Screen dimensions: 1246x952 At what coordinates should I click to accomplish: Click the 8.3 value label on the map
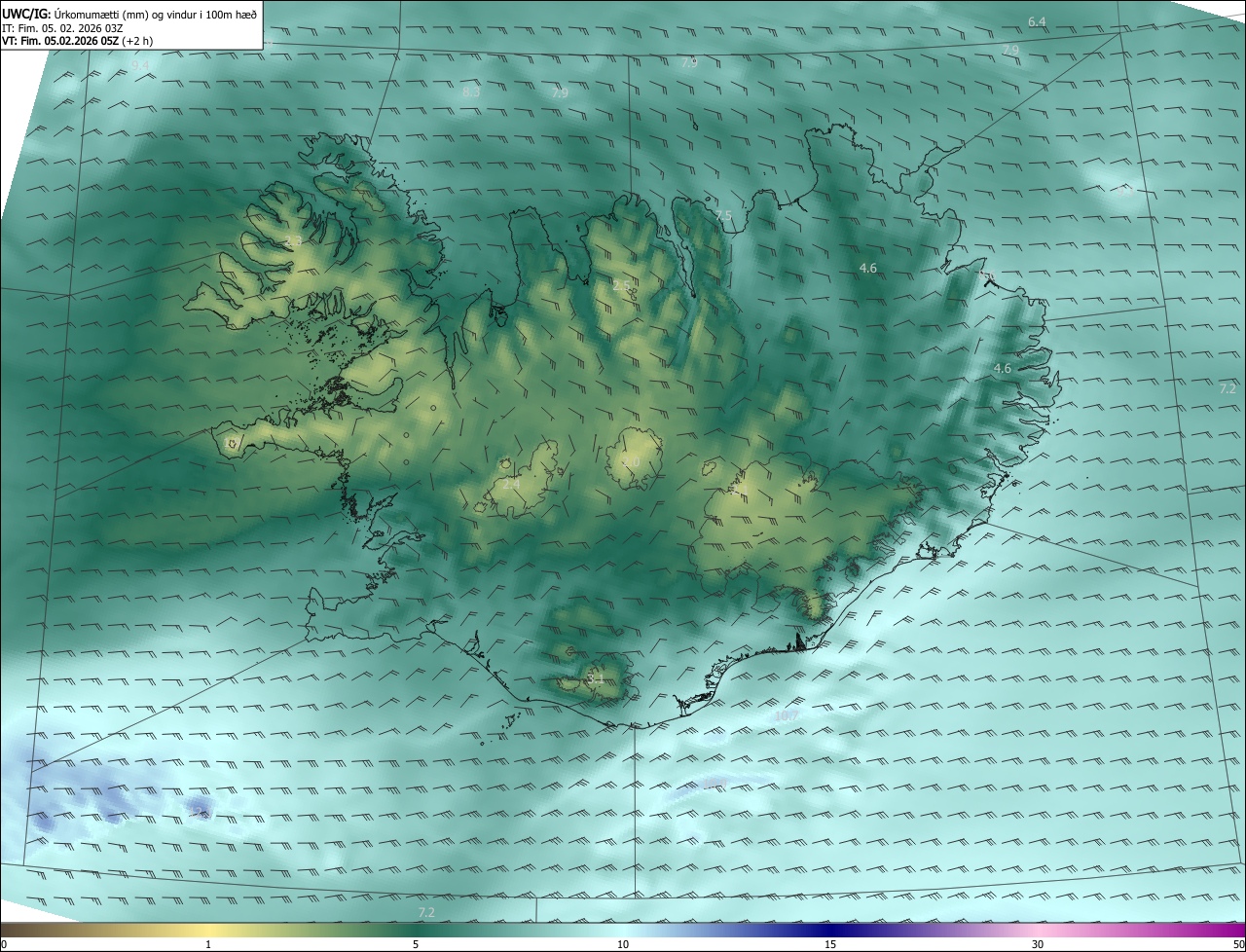pyautogui.click(x=471, y=92)
